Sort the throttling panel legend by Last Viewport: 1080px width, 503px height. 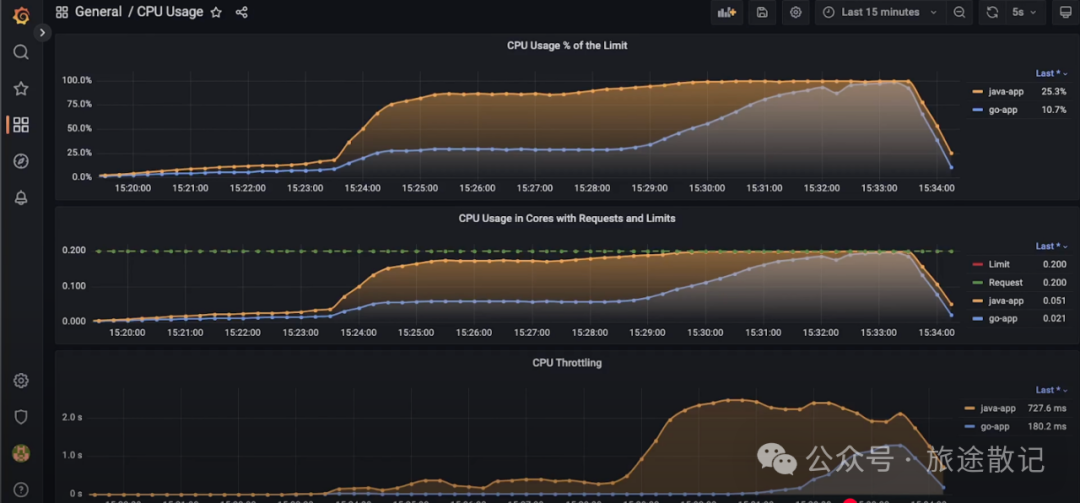[x=1052, y=390]
